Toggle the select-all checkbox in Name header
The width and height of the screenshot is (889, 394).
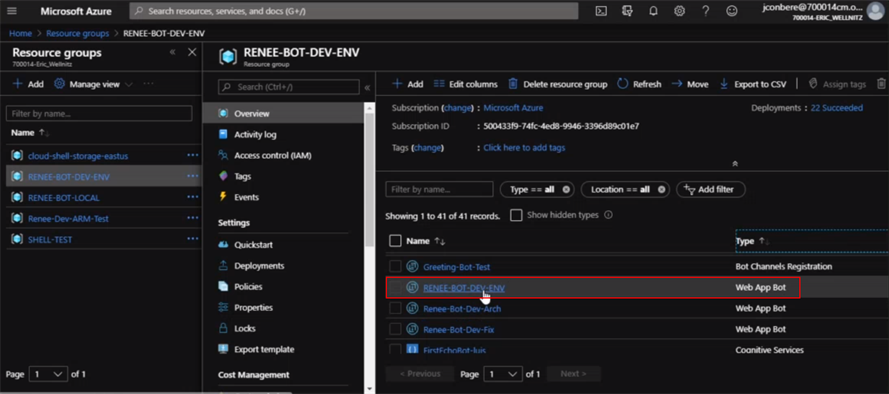[395, 241]
